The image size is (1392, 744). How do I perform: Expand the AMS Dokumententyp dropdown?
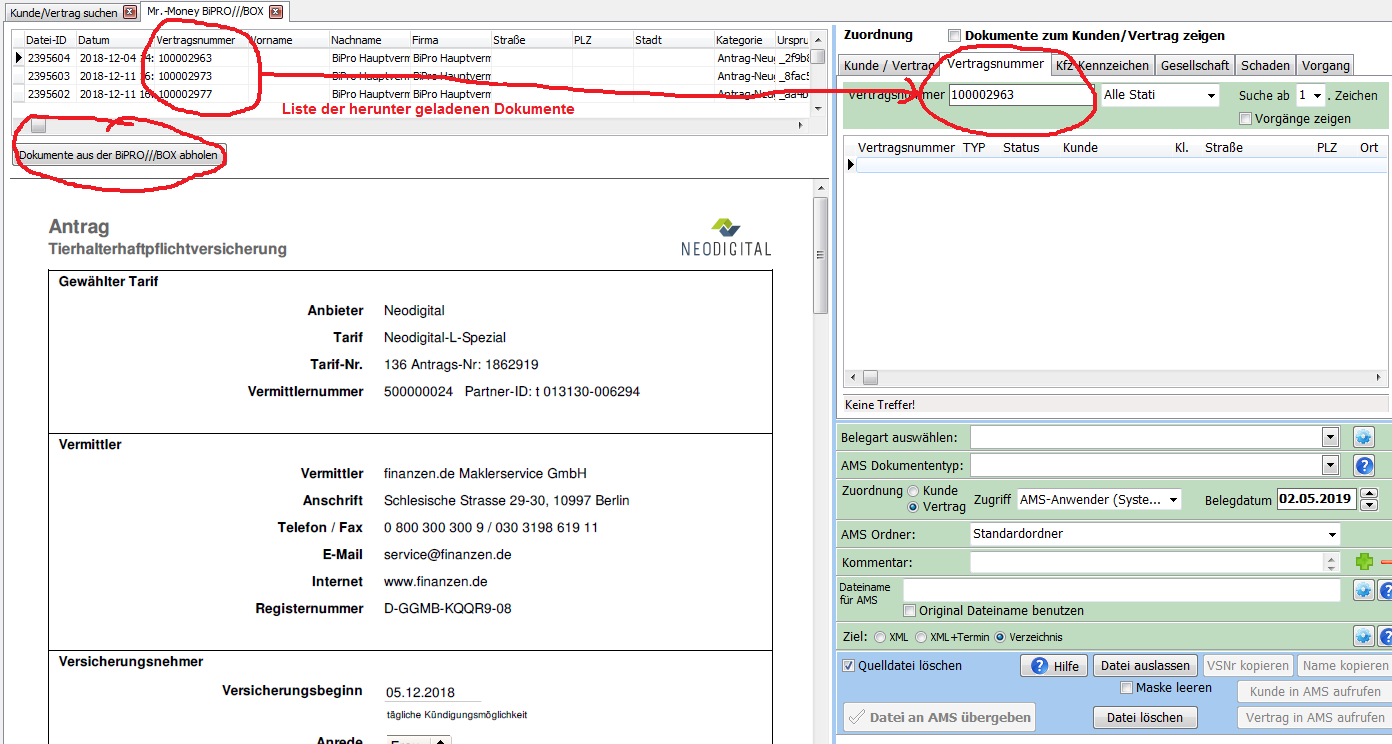tap(1330, 465)
